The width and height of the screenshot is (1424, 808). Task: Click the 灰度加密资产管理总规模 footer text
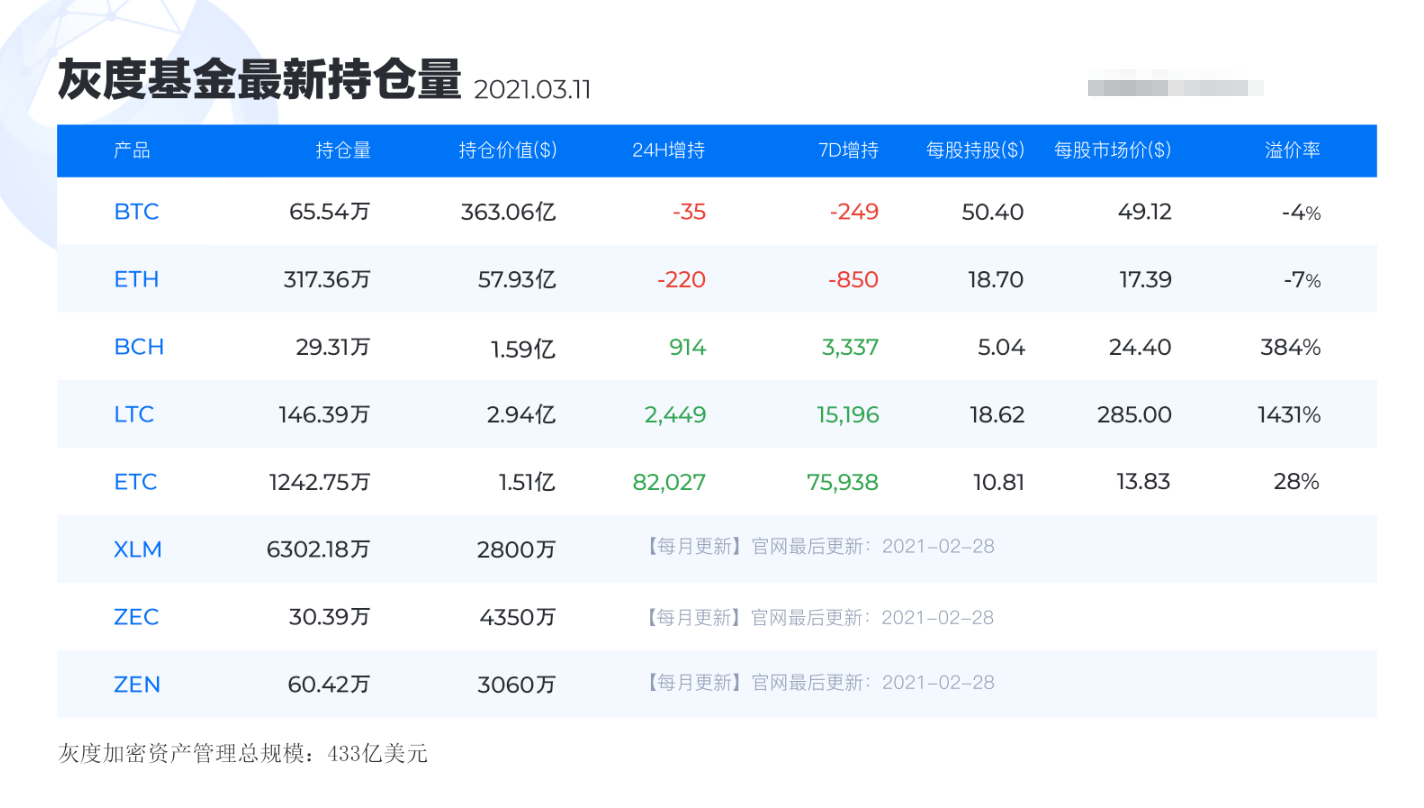point(243,753)
